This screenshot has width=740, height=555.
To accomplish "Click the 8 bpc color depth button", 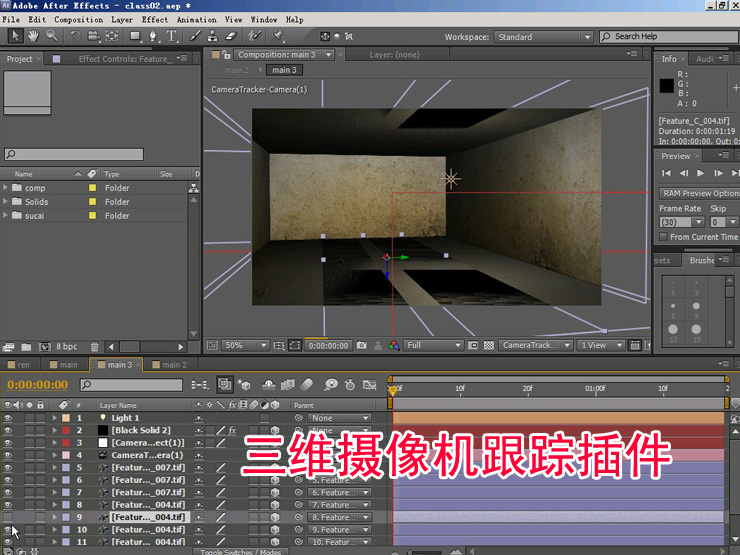I will [x=66, y=347].
